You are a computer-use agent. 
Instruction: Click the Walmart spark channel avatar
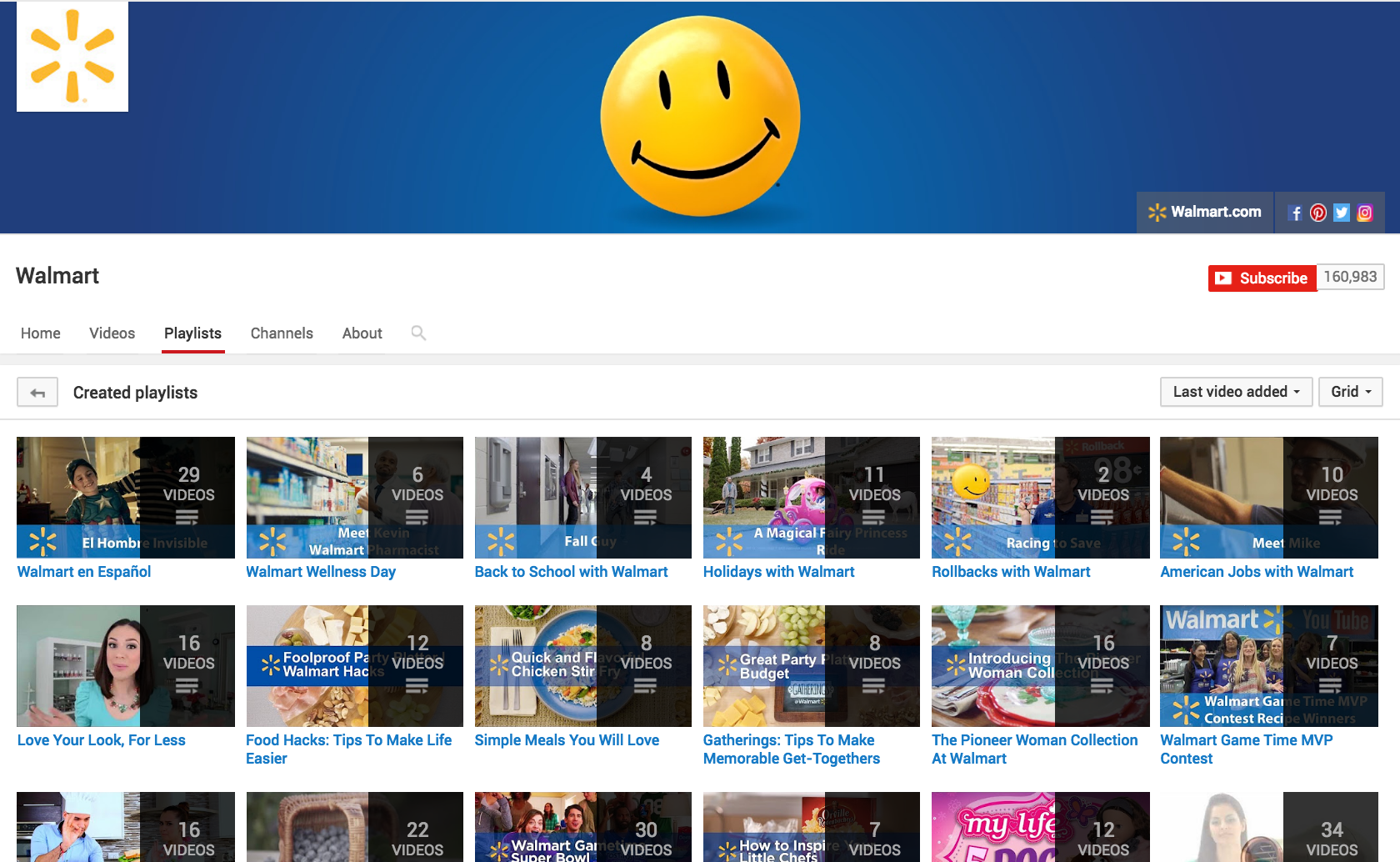click(72, 56)
